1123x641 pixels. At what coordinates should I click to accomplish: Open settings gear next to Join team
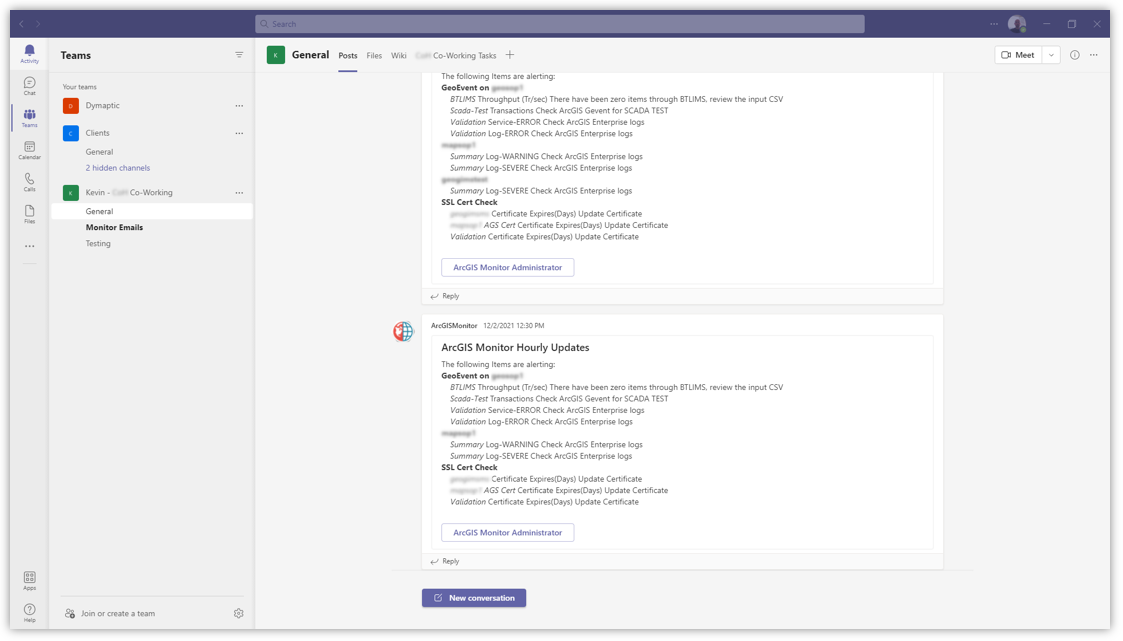click(x=238, y=613)
